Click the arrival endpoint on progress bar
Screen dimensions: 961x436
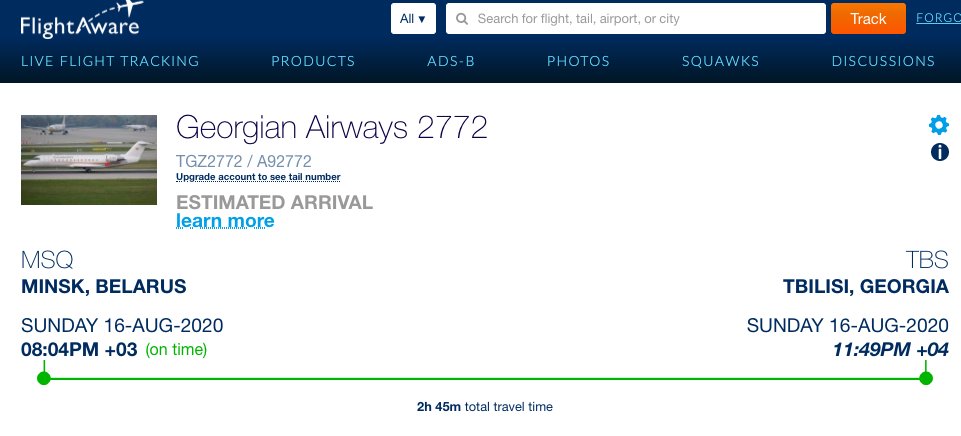[x=926, y=378]
